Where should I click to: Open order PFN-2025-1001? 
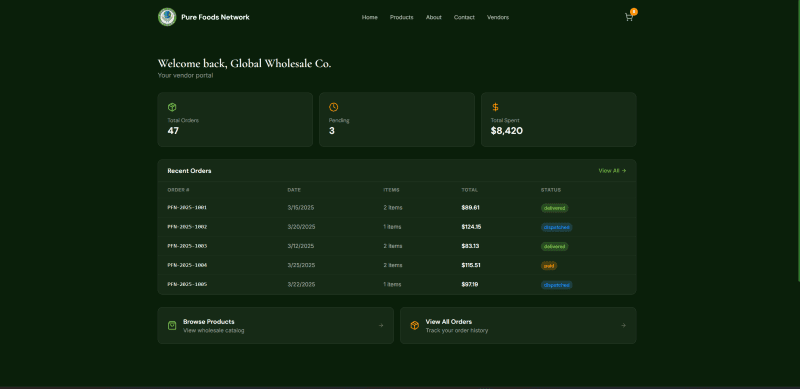click(x=187, y=208)
